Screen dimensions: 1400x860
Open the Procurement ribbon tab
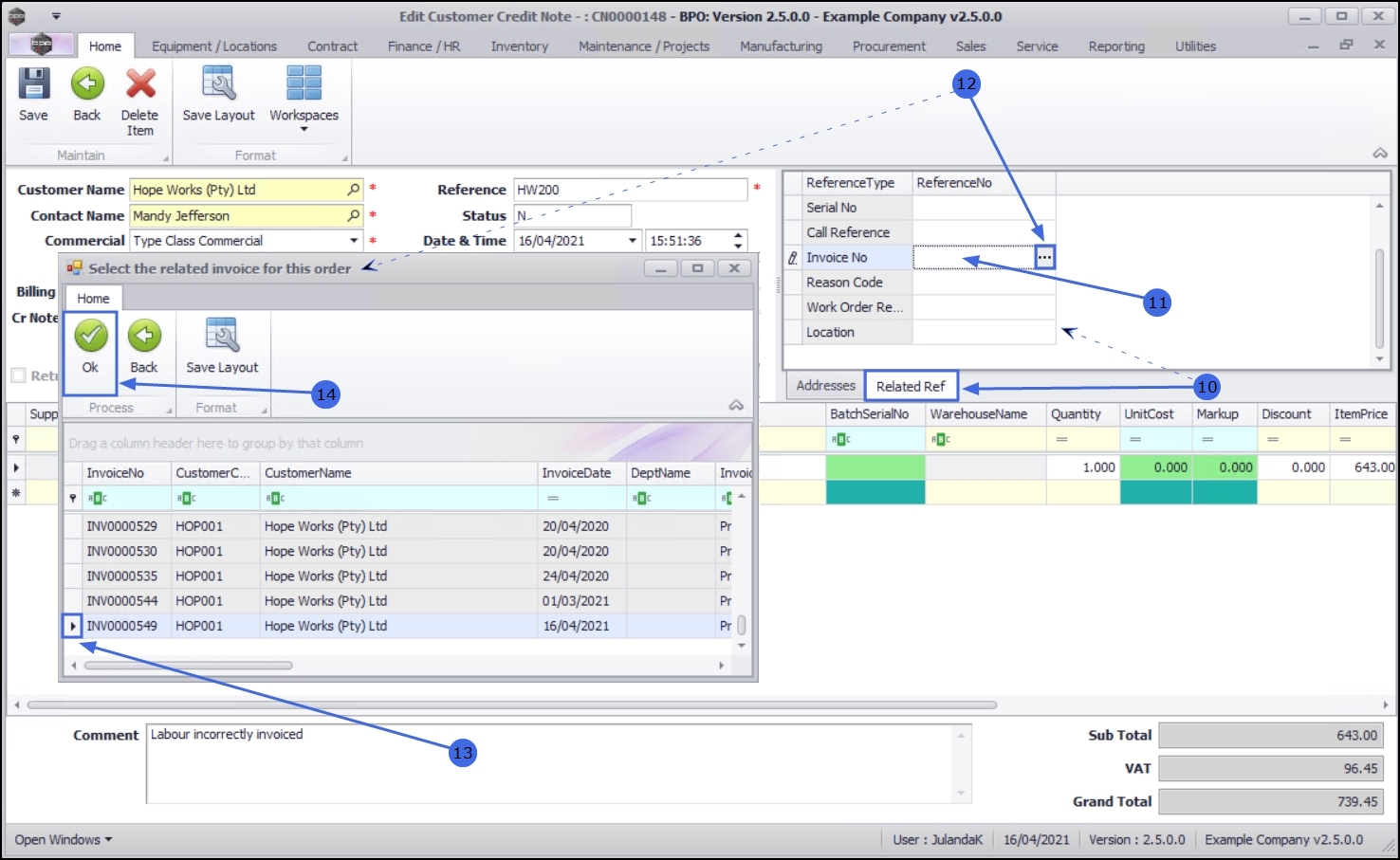[889, 46]
